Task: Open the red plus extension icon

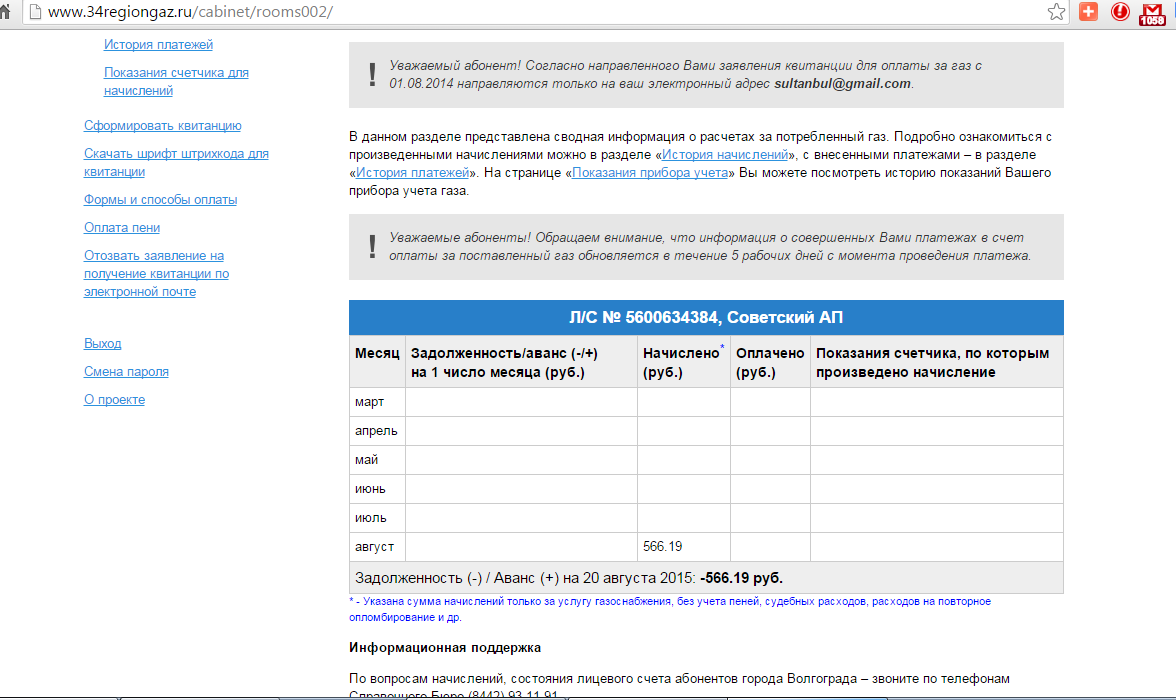Action: [x=1088, y=11]
